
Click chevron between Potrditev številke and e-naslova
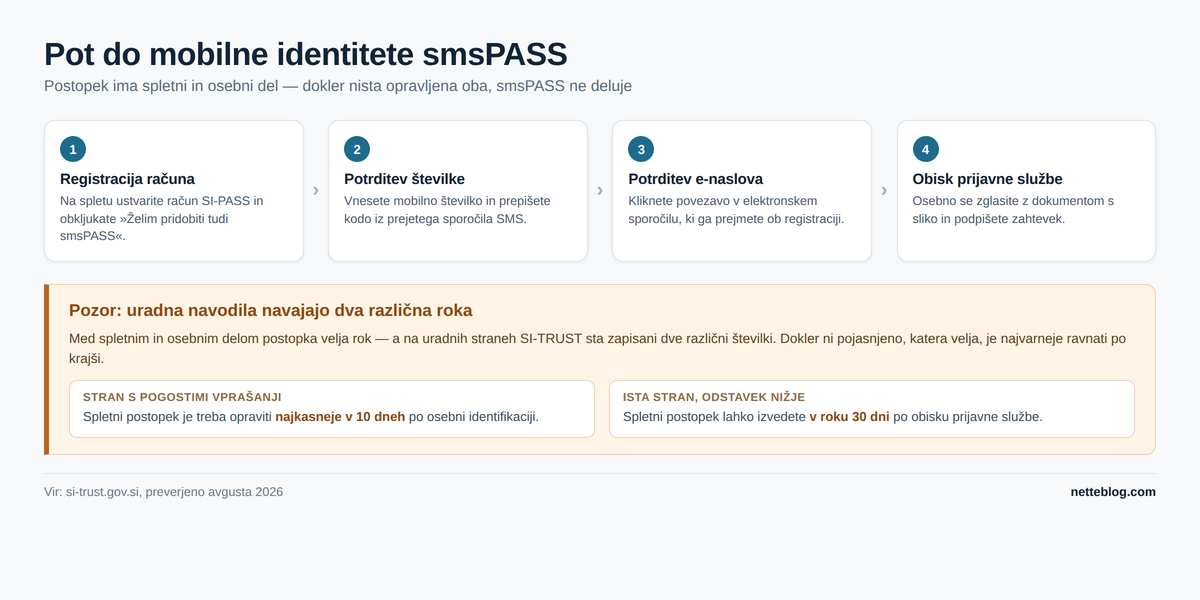(x=600, y=190)
